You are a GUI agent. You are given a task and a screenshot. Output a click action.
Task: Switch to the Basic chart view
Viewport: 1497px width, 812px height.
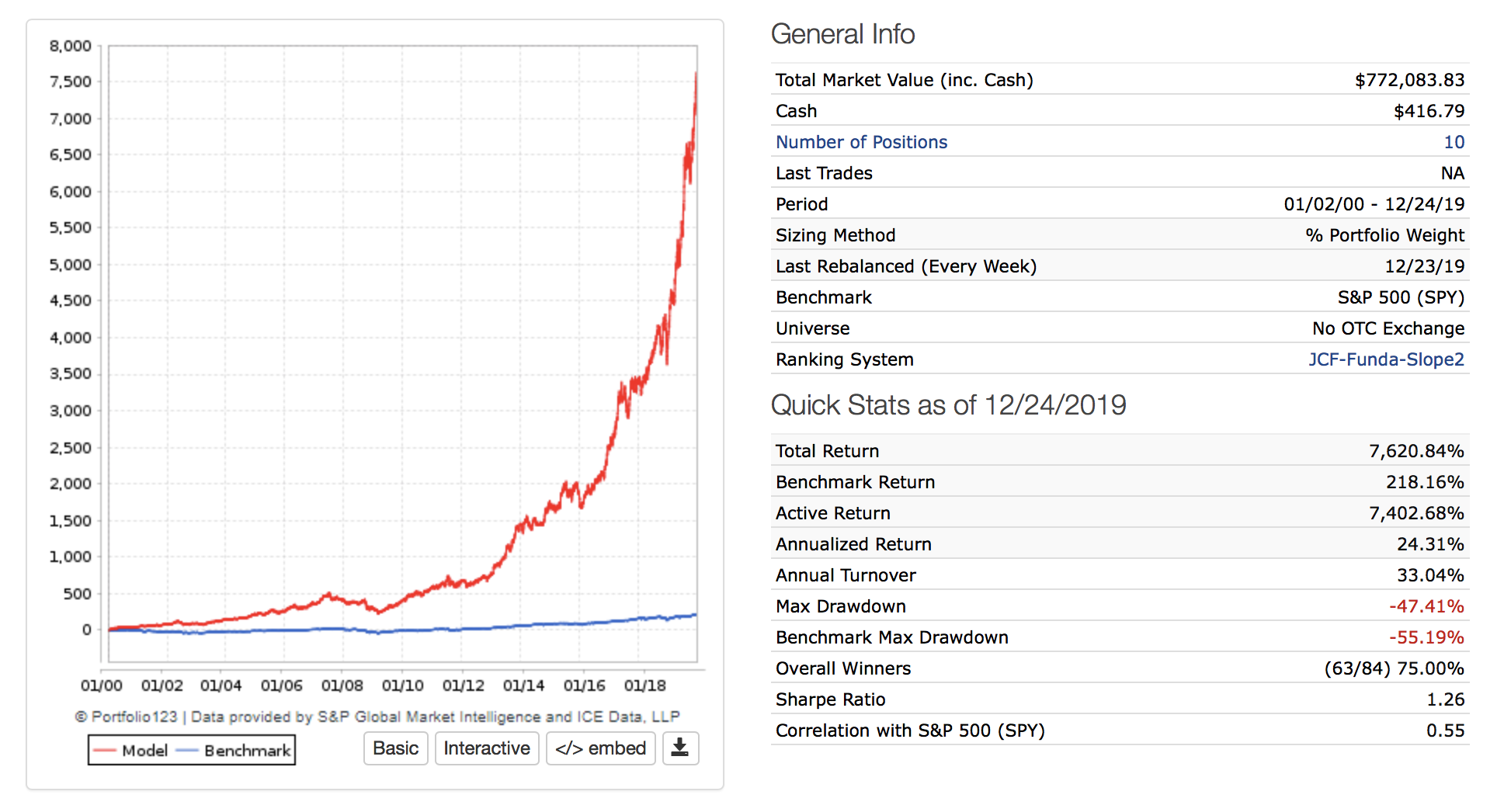point(395,748)
